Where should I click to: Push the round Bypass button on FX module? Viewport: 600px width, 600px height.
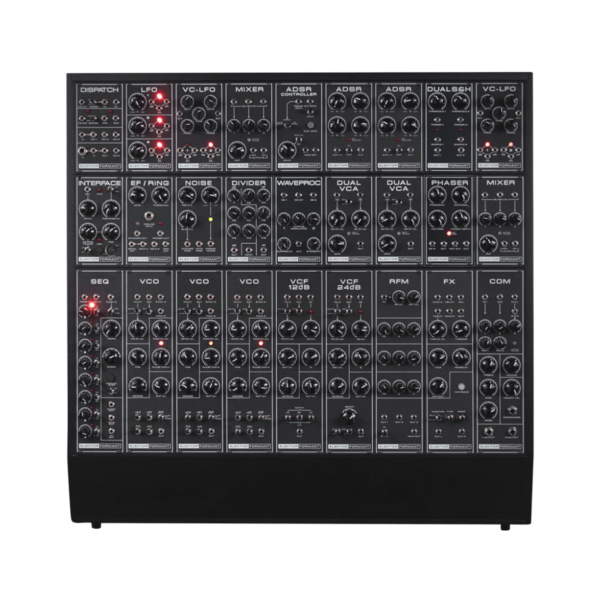[462, 386]
